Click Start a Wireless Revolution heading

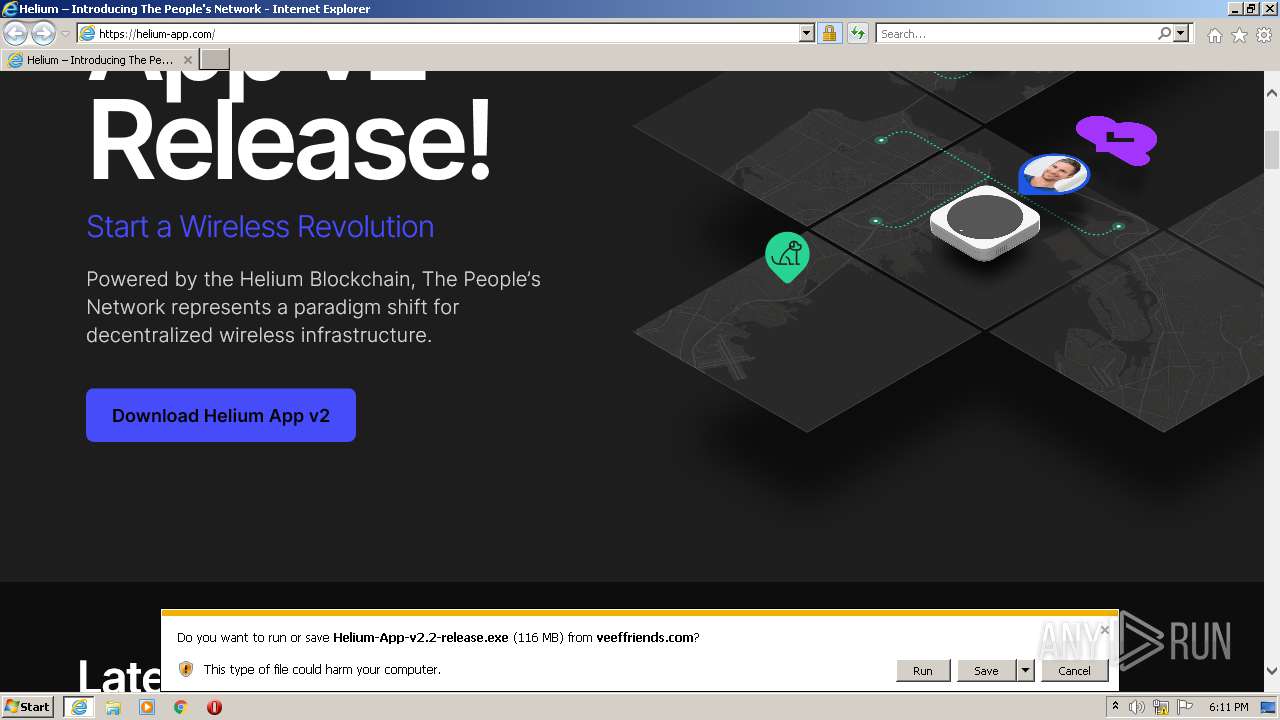[x=260, y=227]
